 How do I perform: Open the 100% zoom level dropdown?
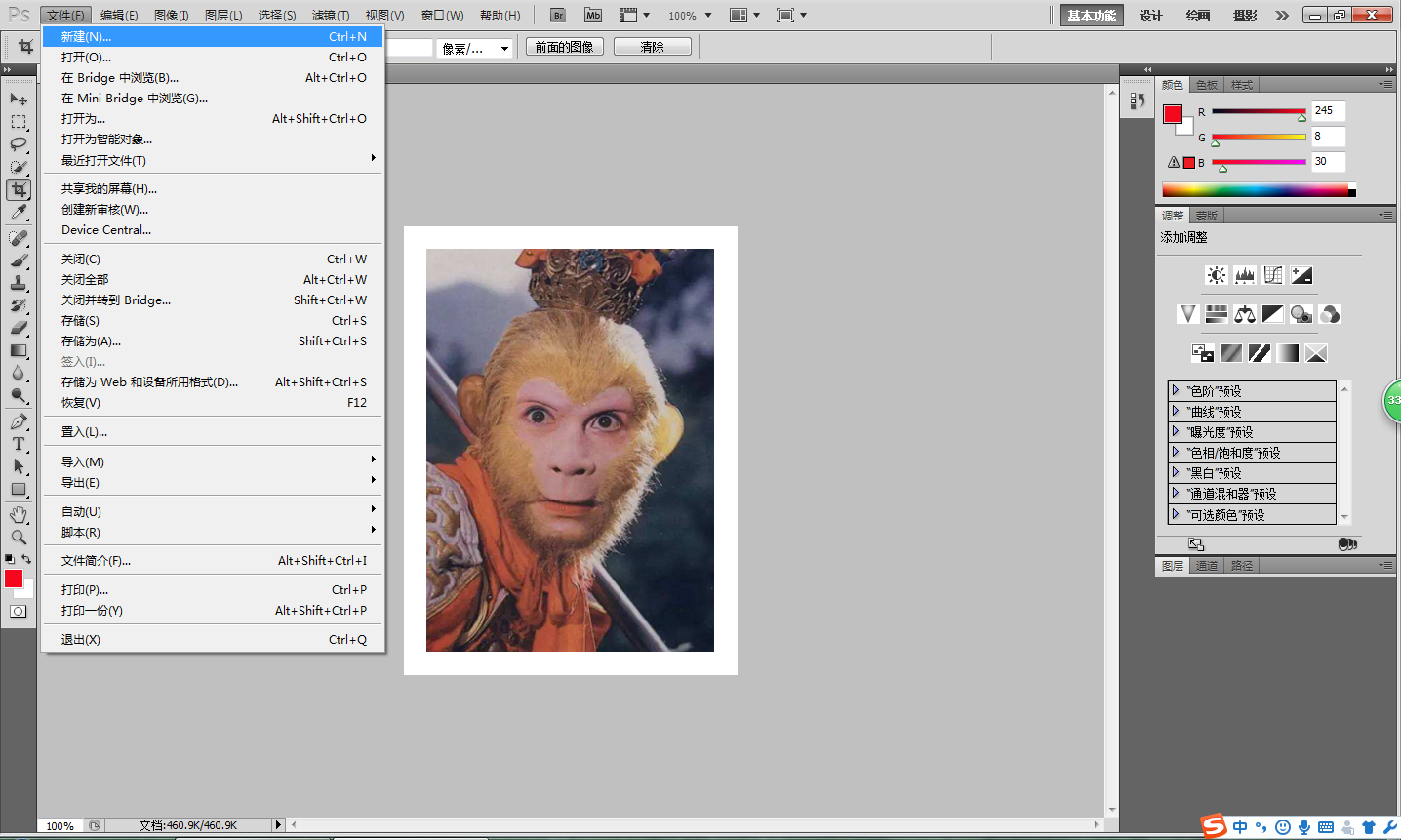tap(708, 16)
